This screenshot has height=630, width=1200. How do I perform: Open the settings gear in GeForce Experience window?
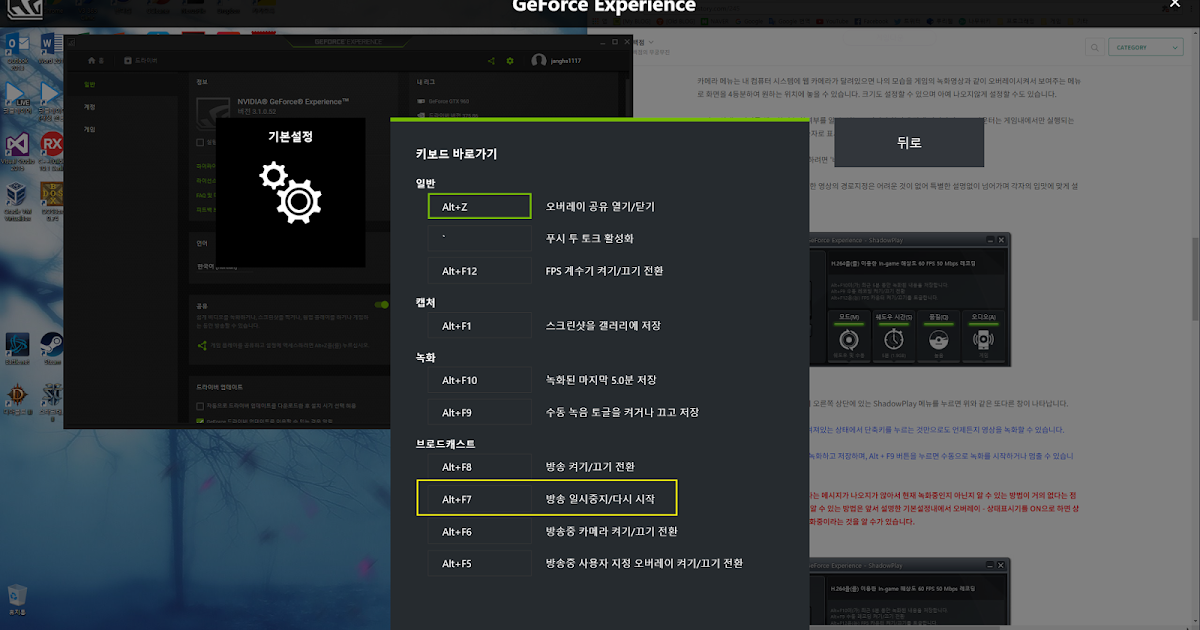click(510, 61)
